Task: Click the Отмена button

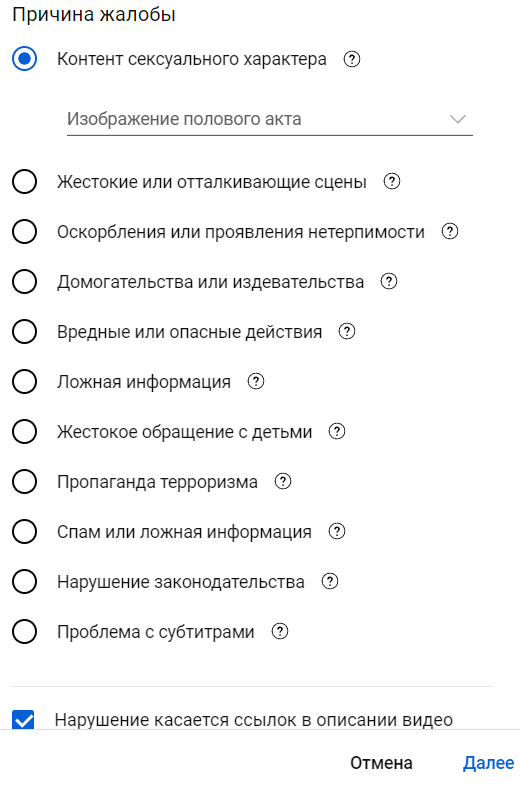Action: (381, 763)
